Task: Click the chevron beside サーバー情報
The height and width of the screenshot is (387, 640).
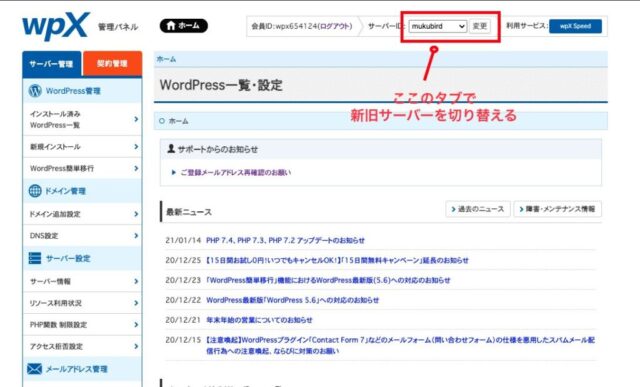Action: [136, 281]
